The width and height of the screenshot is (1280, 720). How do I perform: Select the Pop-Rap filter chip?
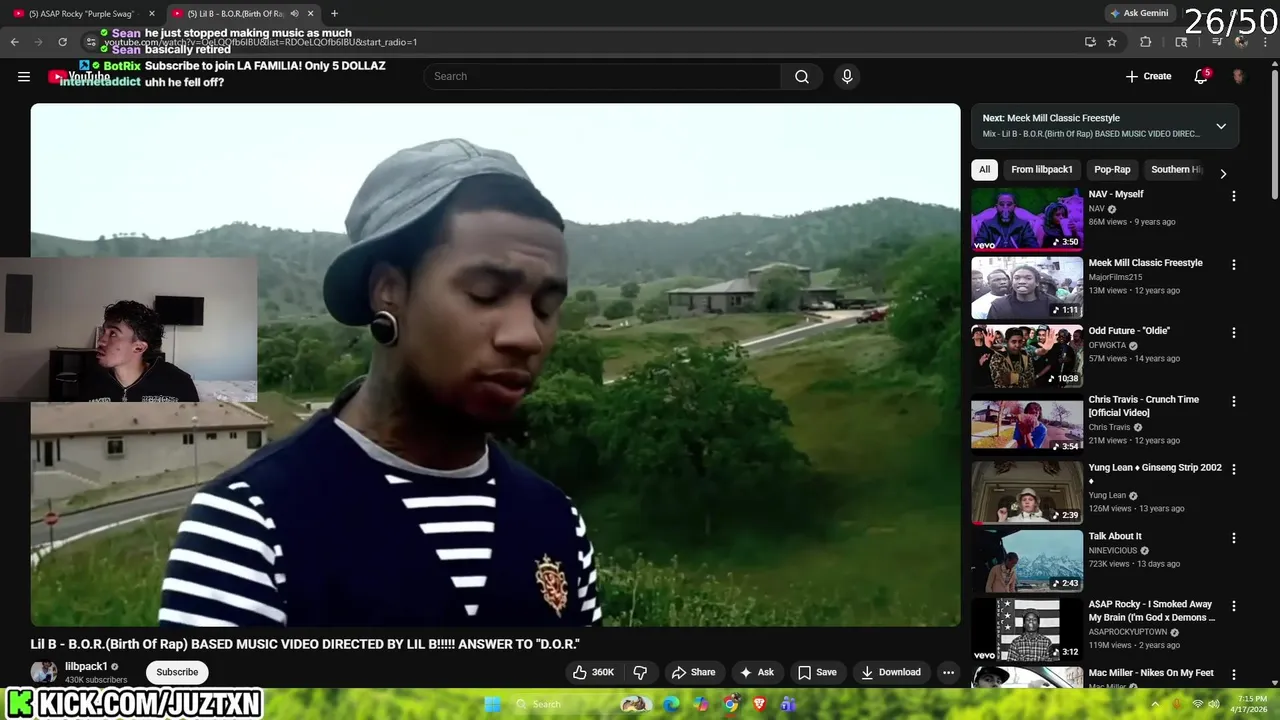click(1112, 169)
